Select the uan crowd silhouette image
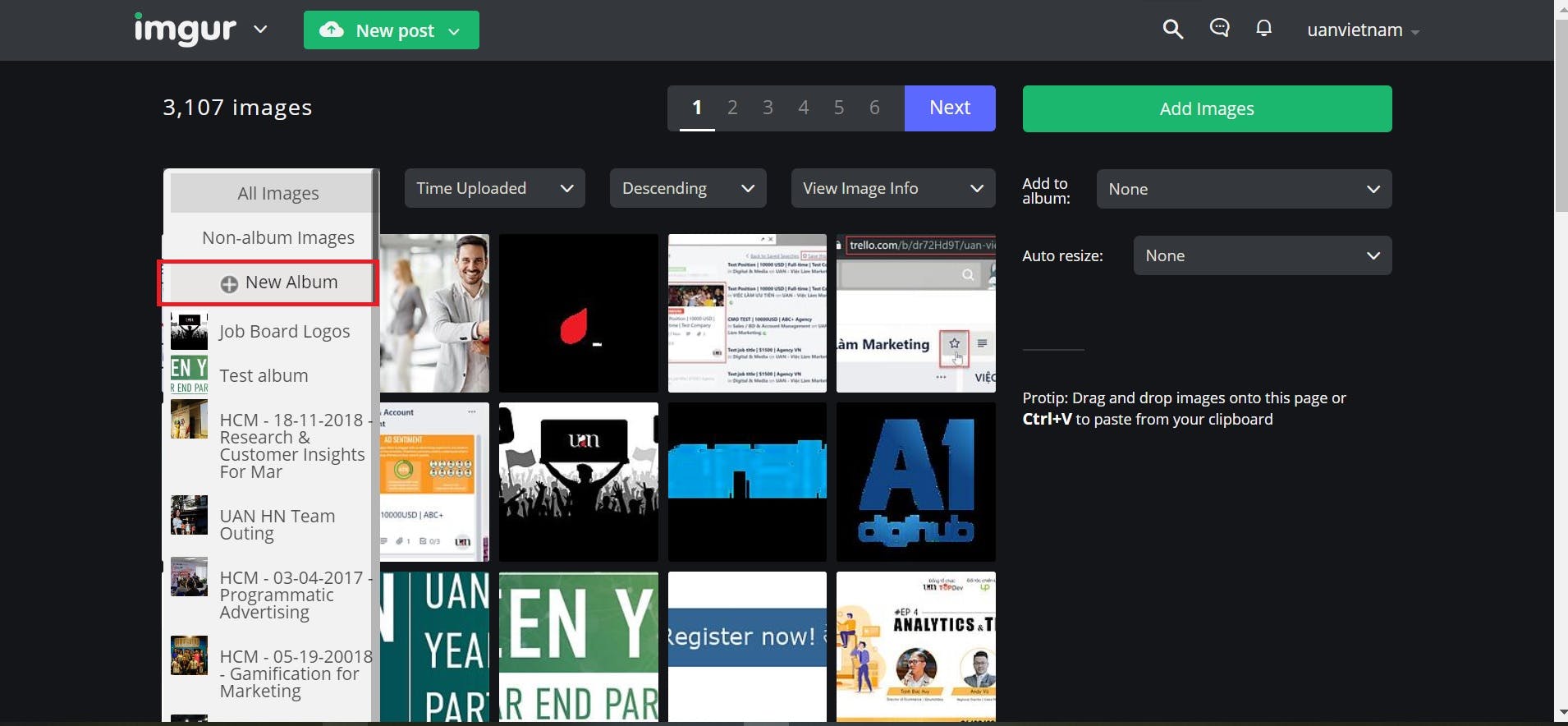Viewport: 1568px width, 726px height. [579, 482]
